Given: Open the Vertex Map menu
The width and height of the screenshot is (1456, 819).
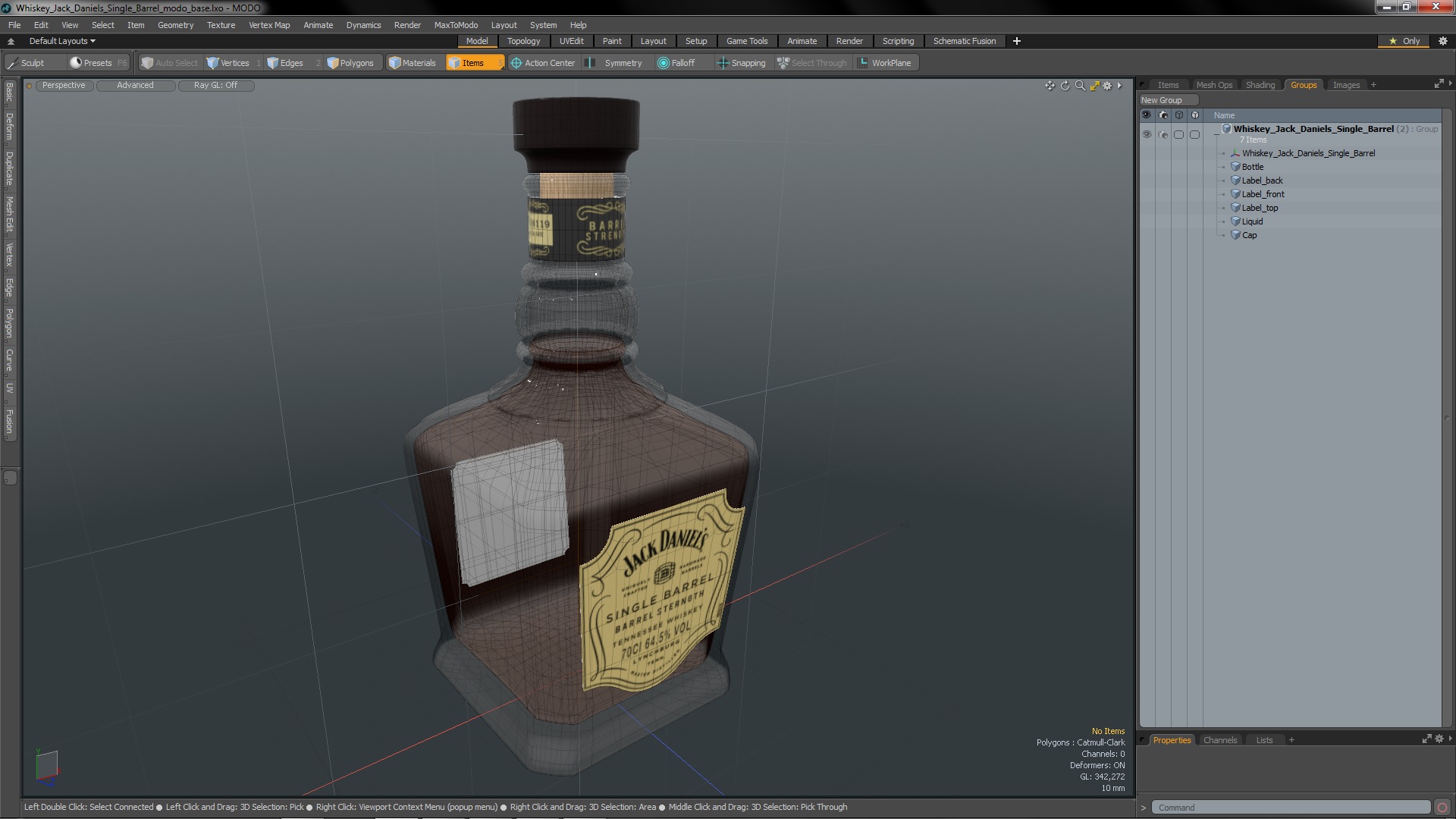Looking at the screenshot, I should [x=269, y=25].
